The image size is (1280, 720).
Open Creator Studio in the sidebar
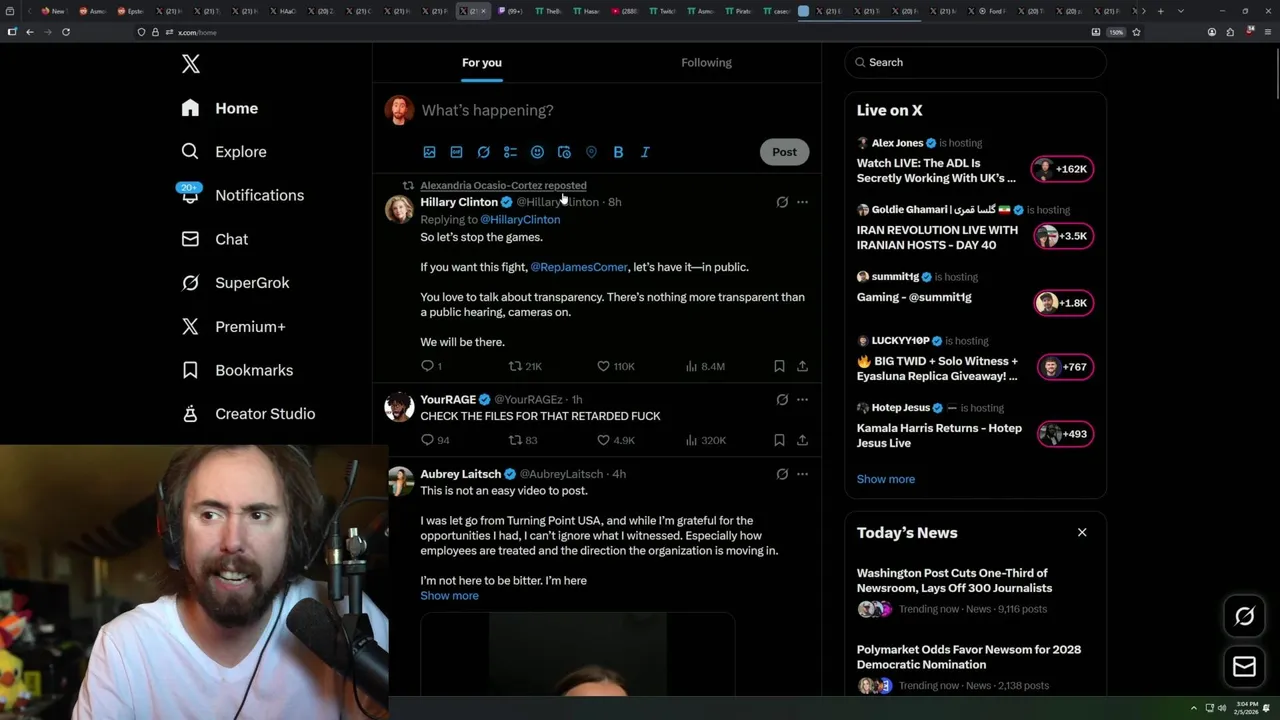(248, 414)
